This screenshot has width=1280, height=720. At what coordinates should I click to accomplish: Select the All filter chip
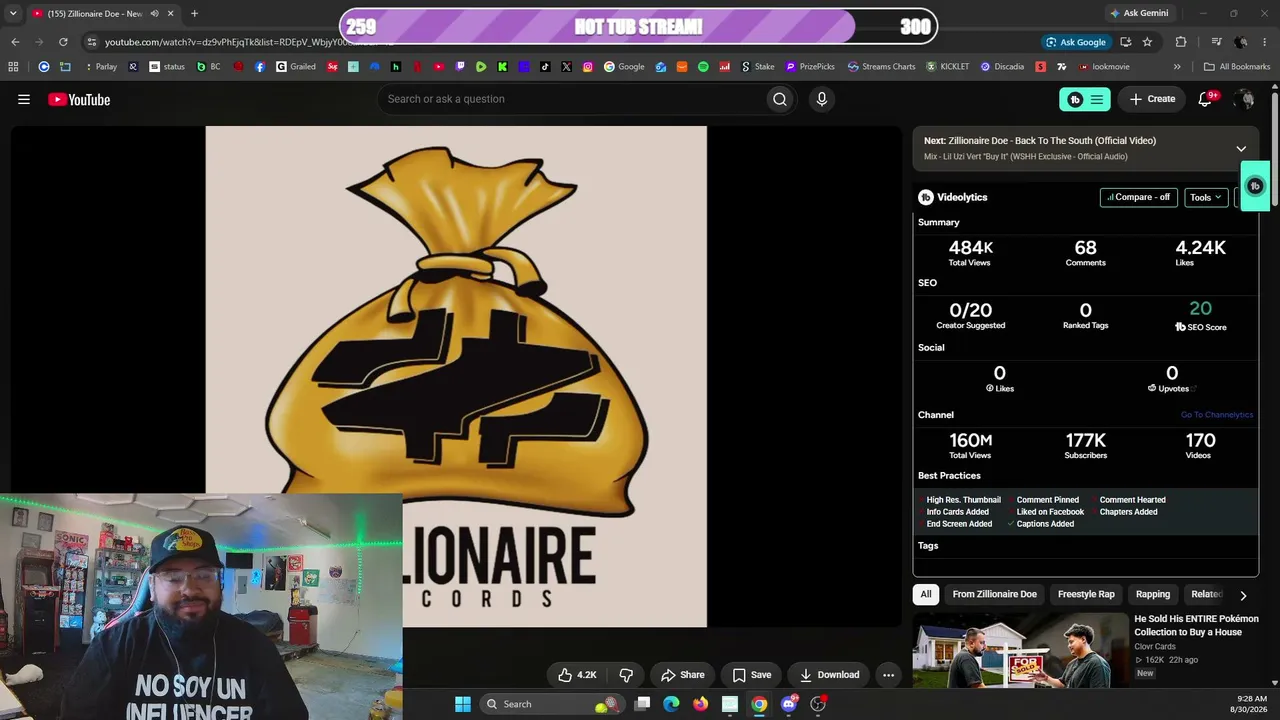click(926, 594)
